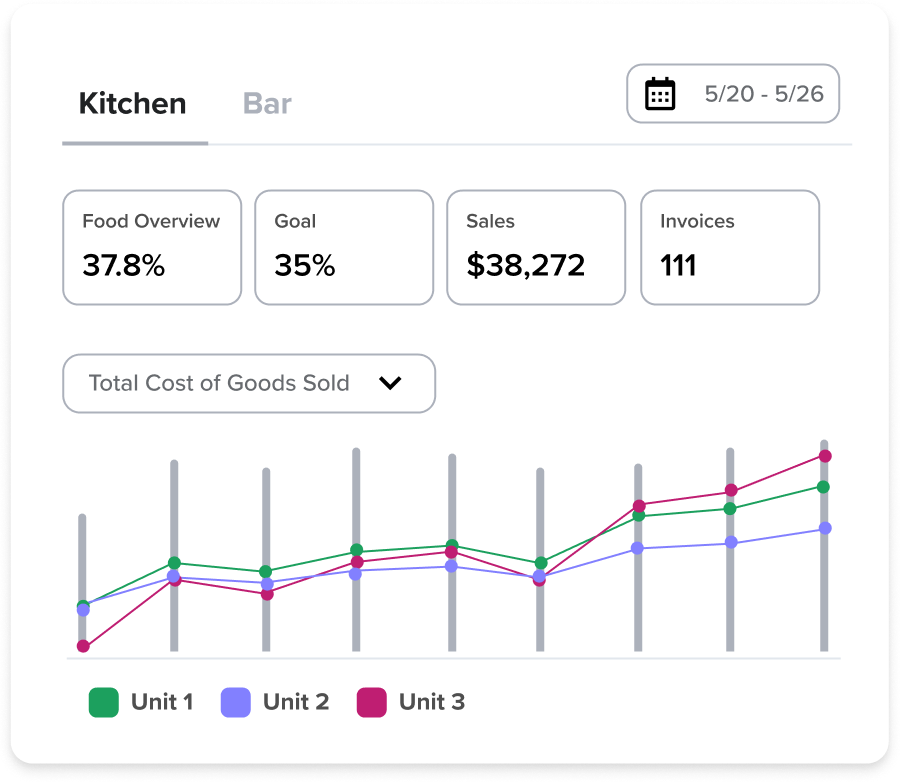Click the Goal 35% card
The image size is (900, 782).
point(344,247)
